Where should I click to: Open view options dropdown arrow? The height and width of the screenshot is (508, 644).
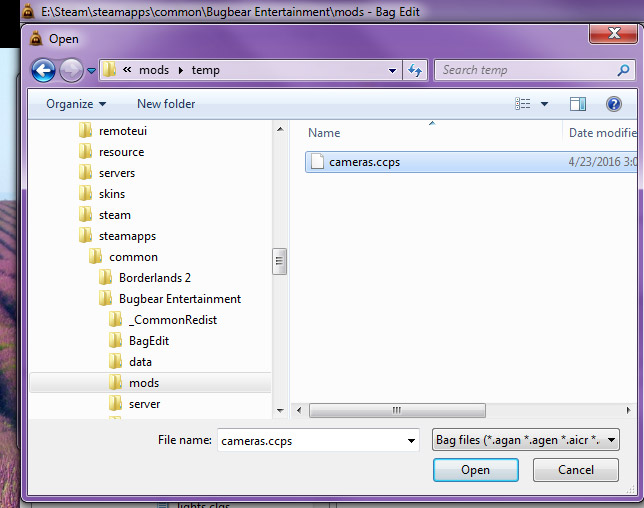click(x=544, y=104)
